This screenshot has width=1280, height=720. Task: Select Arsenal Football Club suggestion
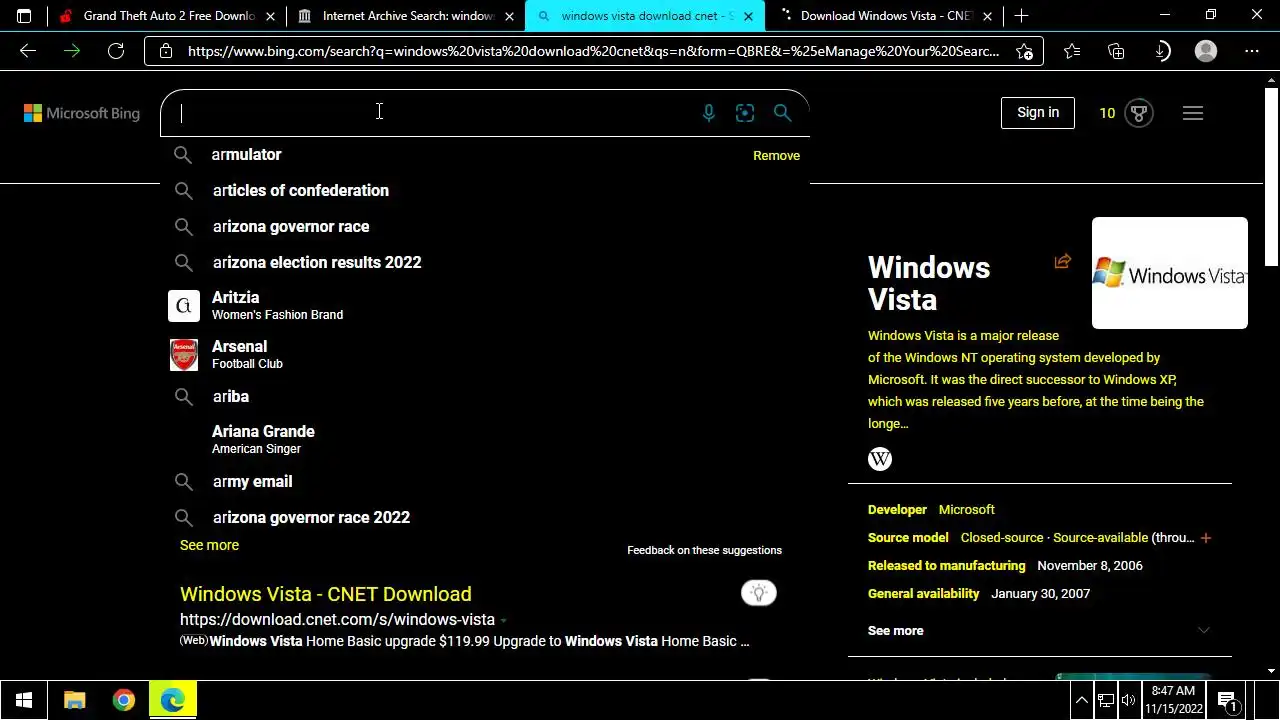[x=484, y=354]
